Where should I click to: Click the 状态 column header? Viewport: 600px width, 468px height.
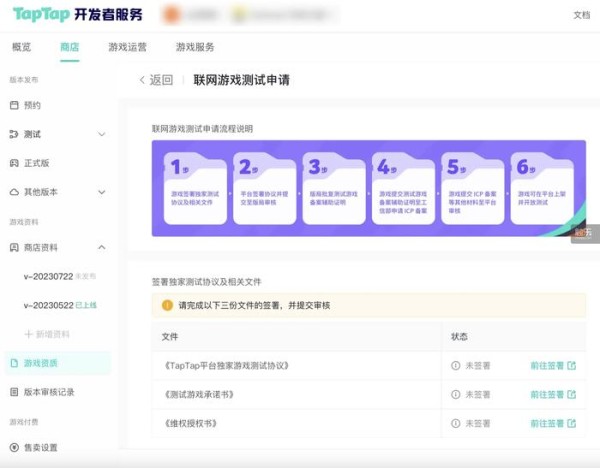point(459,336)
